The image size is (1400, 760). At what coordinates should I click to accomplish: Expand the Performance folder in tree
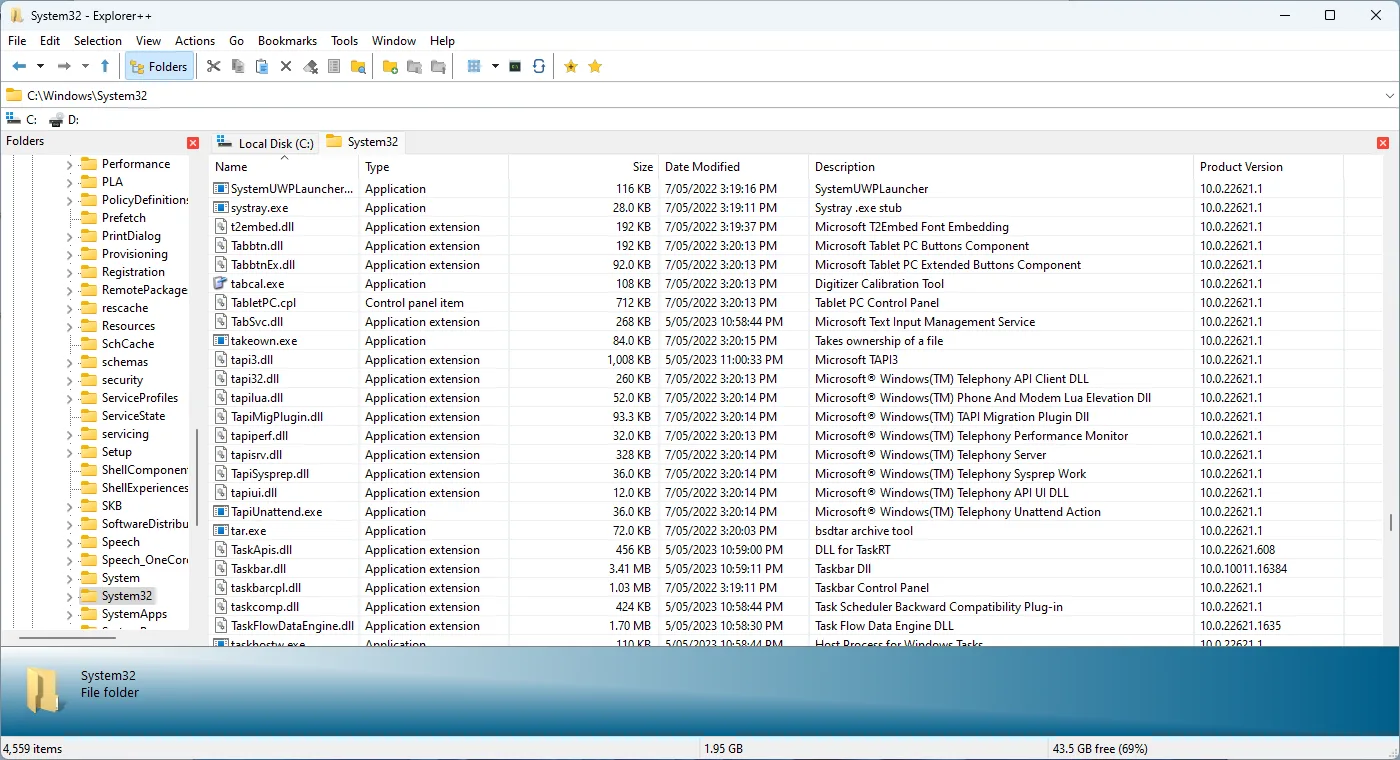[x=70, y=164]
